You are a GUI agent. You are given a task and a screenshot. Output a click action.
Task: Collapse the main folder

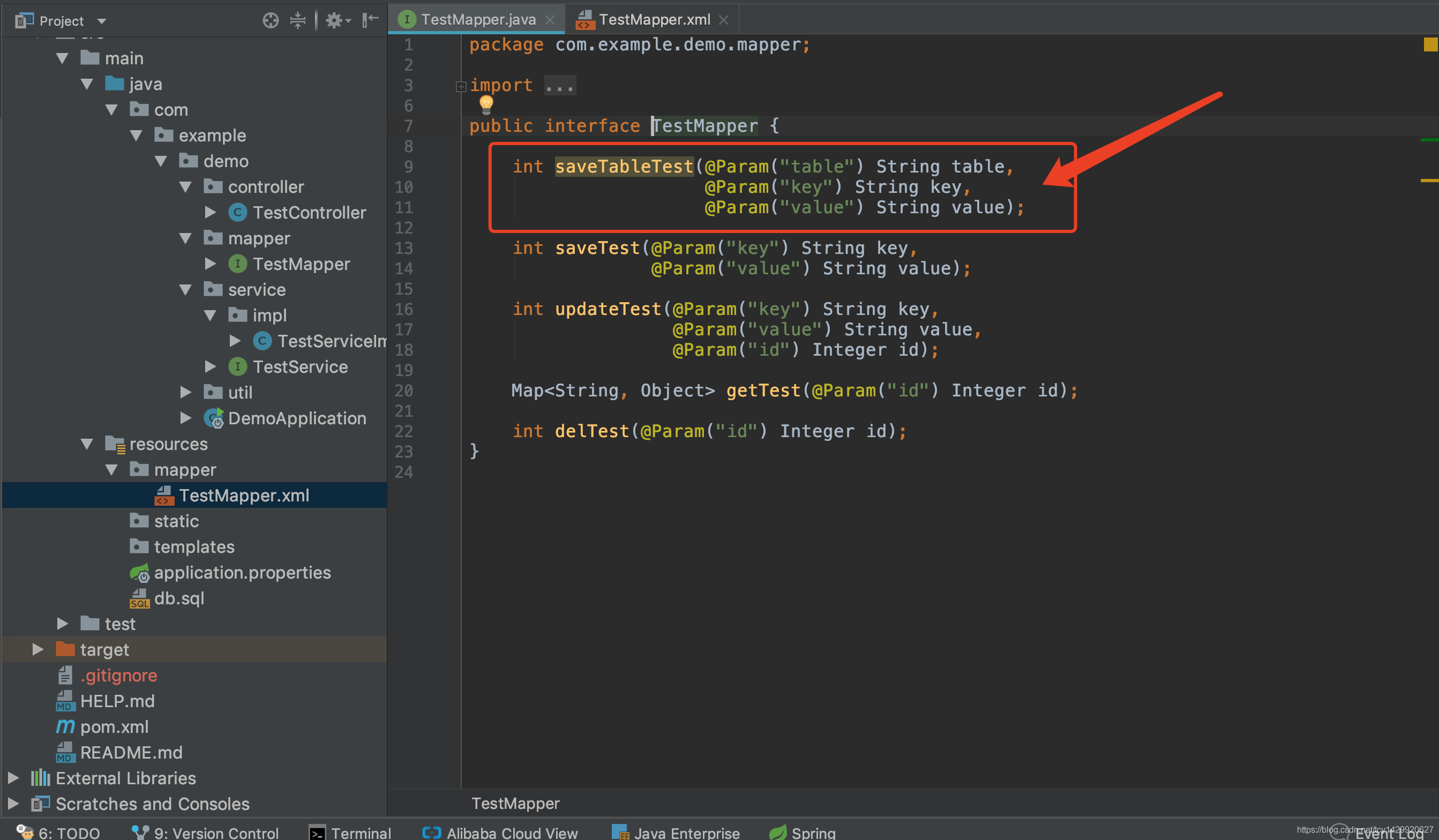[x=62, y=58]
